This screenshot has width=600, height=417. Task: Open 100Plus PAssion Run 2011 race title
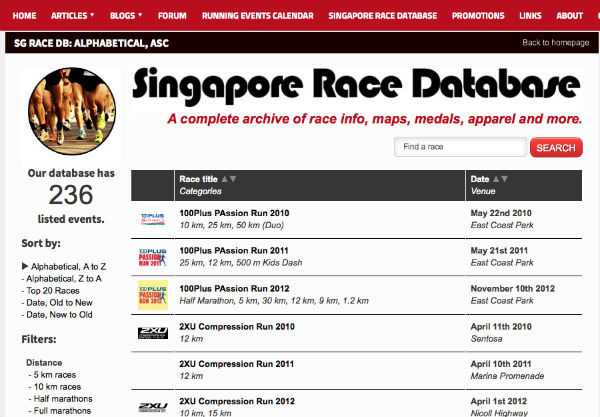click(234, 251)
